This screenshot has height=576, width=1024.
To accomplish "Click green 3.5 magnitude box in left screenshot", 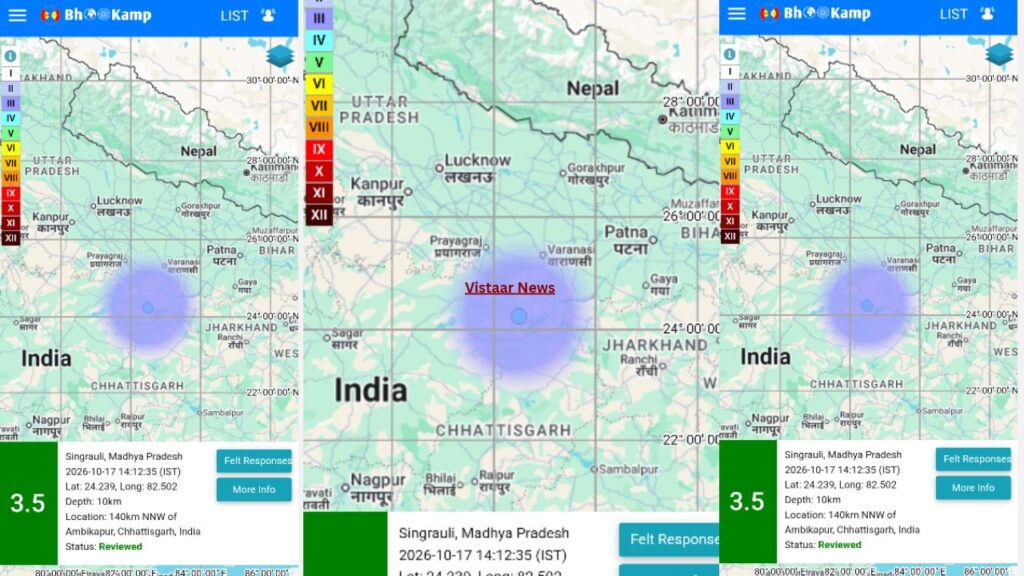I will pyautogui.click(x=29, y=504).
